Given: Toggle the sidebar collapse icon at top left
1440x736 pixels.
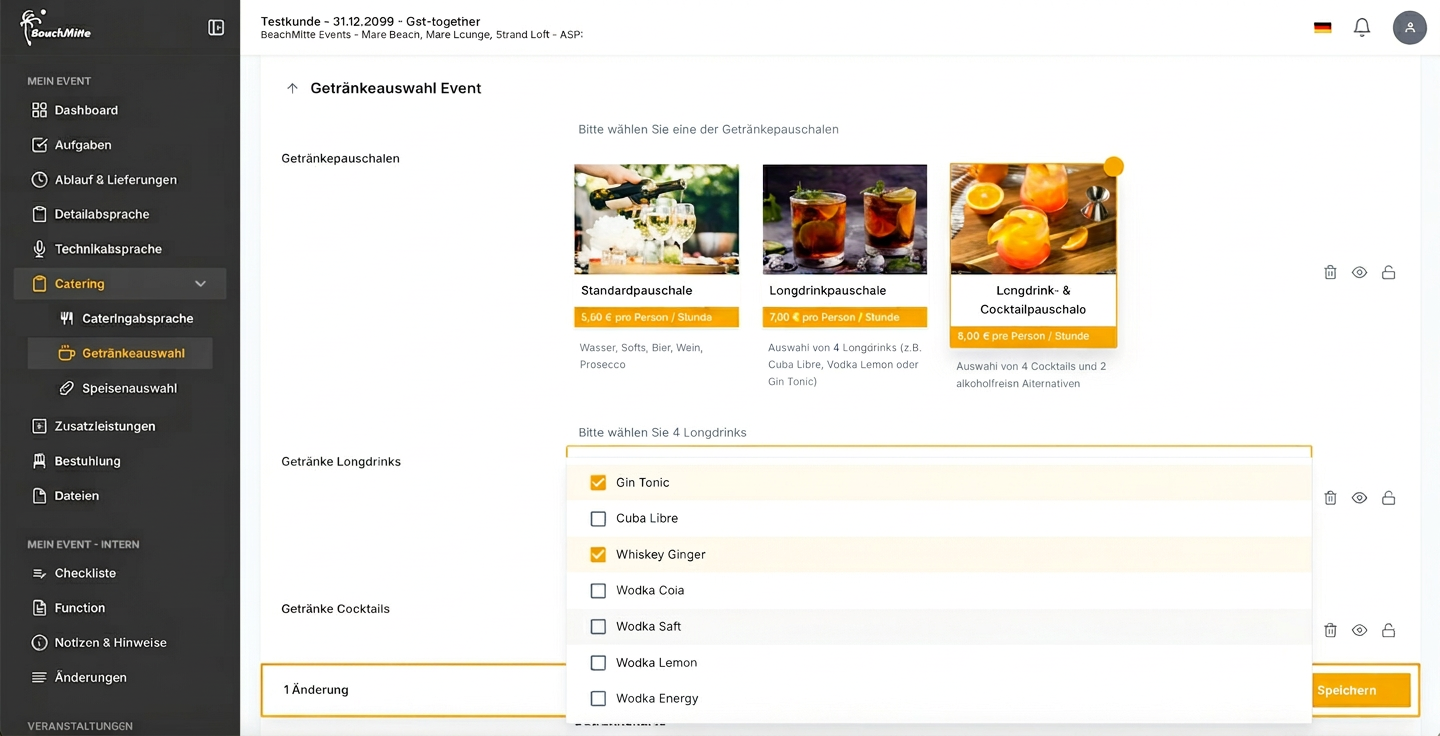Looking at the screenshot, I should pos(216,27).
